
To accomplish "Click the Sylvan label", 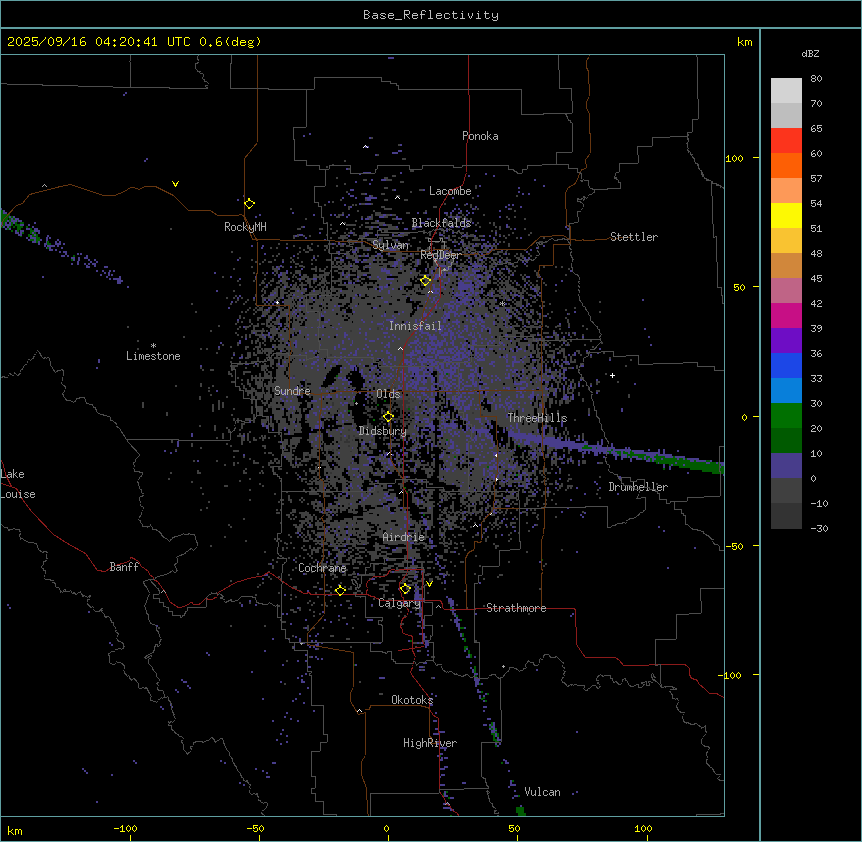I will [x=390, y=245].
